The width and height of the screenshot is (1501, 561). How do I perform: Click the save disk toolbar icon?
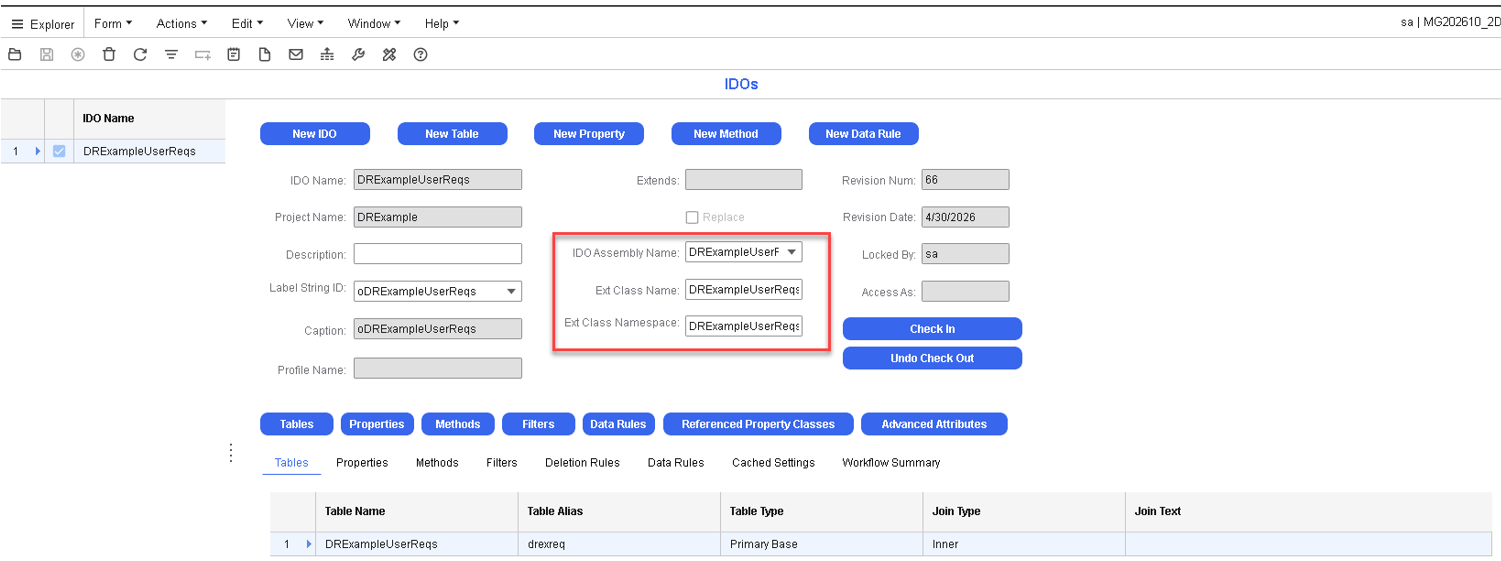(x=46, y=55)
